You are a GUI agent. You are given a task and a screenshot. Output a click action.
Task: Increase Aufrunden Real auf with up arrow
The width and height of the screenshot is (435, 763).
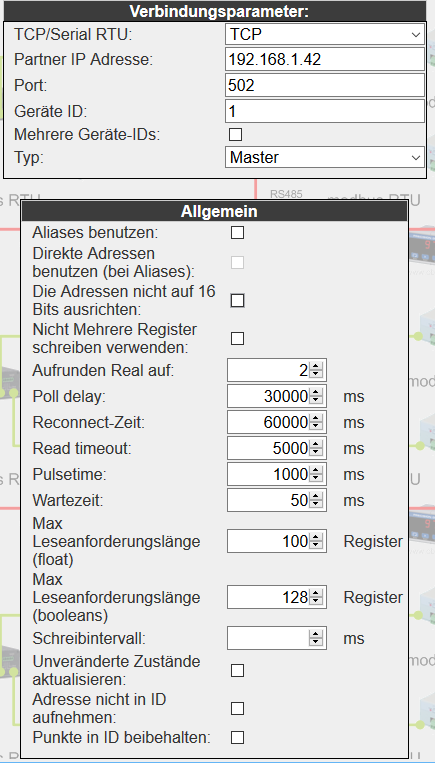[316, 367]
